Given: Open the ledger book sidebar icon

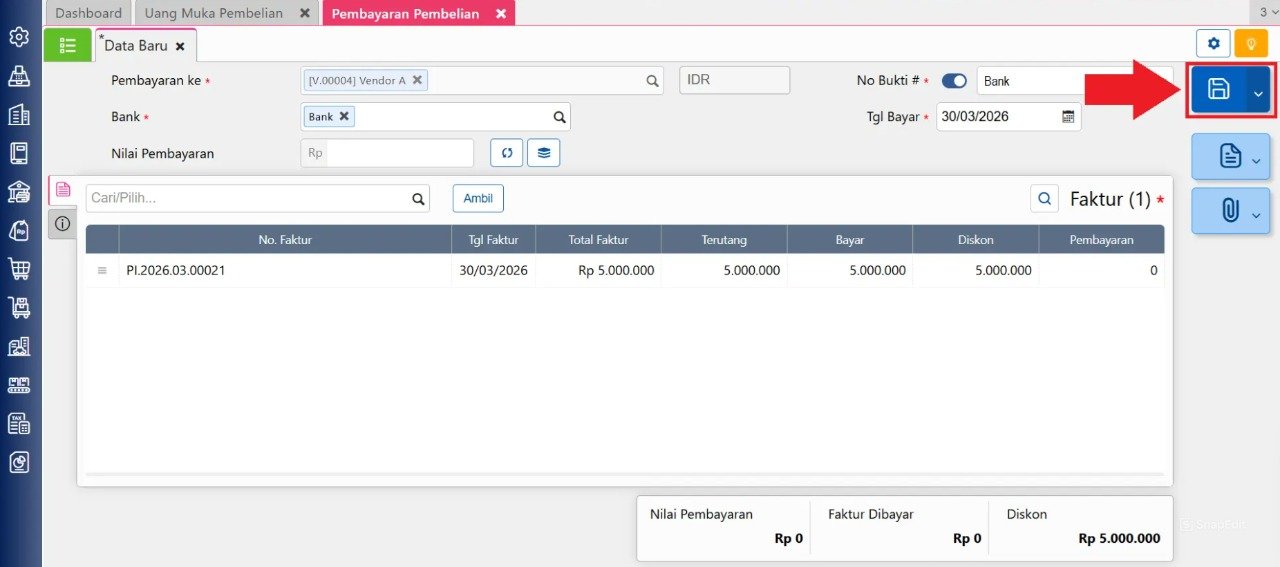Looking at the screenshot, I should tap(18, 153).
